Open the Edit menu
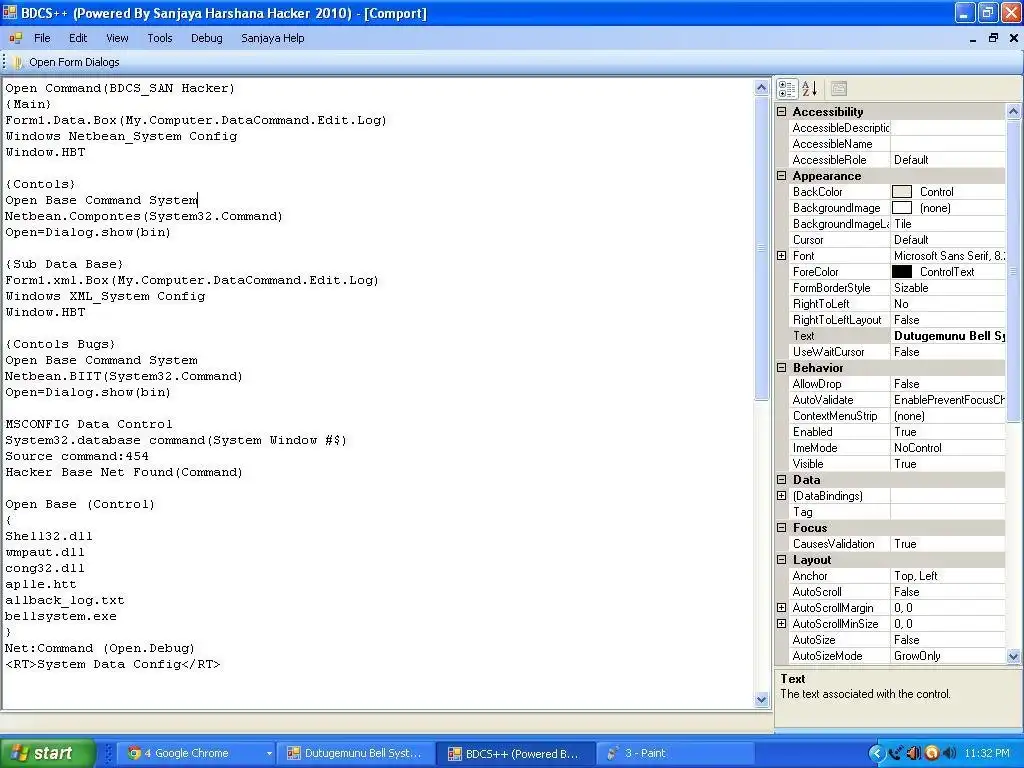1024x768 pixels. click(x=78, y=38)
